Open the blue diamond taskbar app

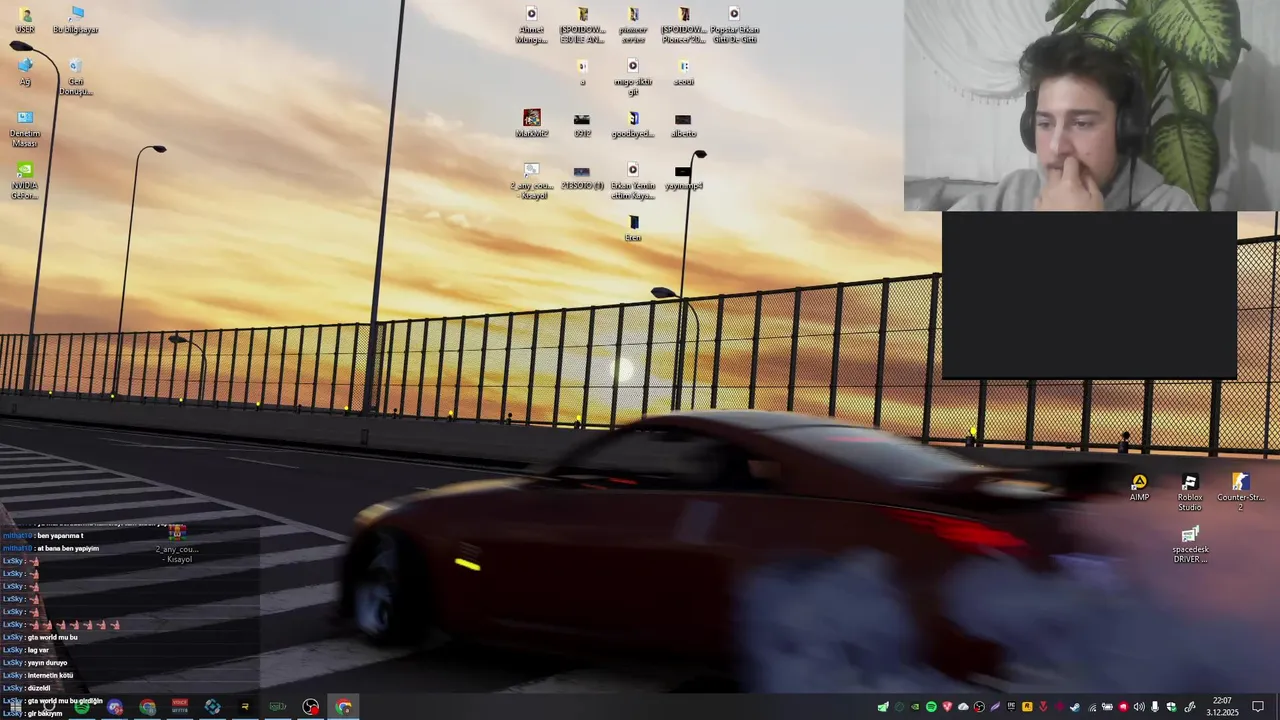(212, 707)
